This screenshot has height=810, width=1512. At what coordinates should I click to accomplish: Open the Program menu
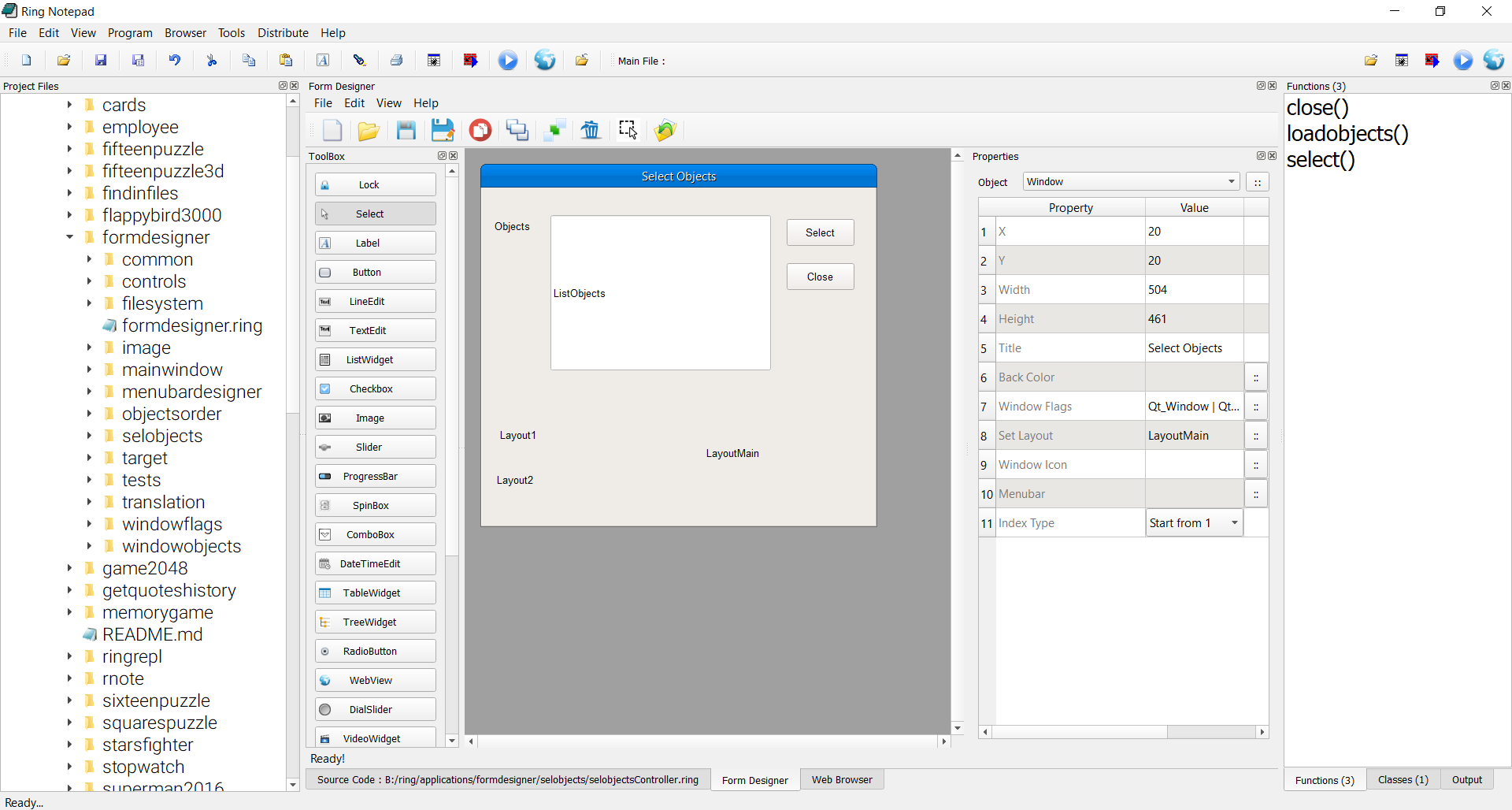[x=130, y=33]
